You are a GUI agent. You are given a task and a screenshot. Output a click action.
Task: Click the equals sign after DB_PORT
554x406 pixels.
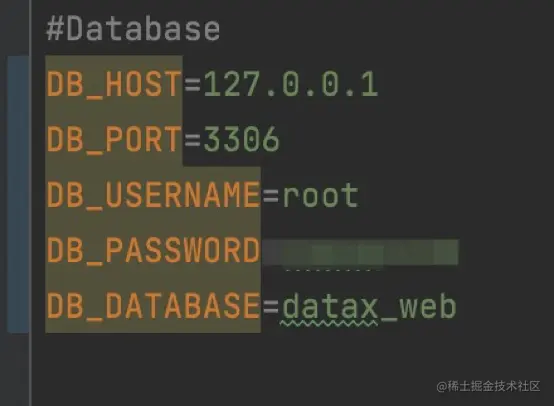[193, 140]
